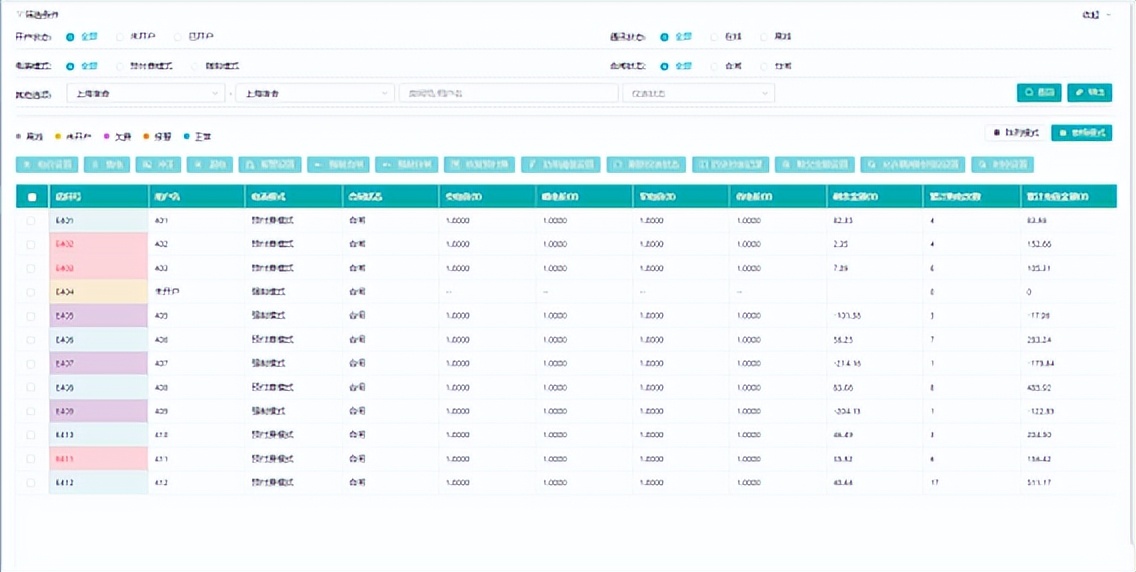Click the fifth toolbar button with bell icon

tap(272, 164)
